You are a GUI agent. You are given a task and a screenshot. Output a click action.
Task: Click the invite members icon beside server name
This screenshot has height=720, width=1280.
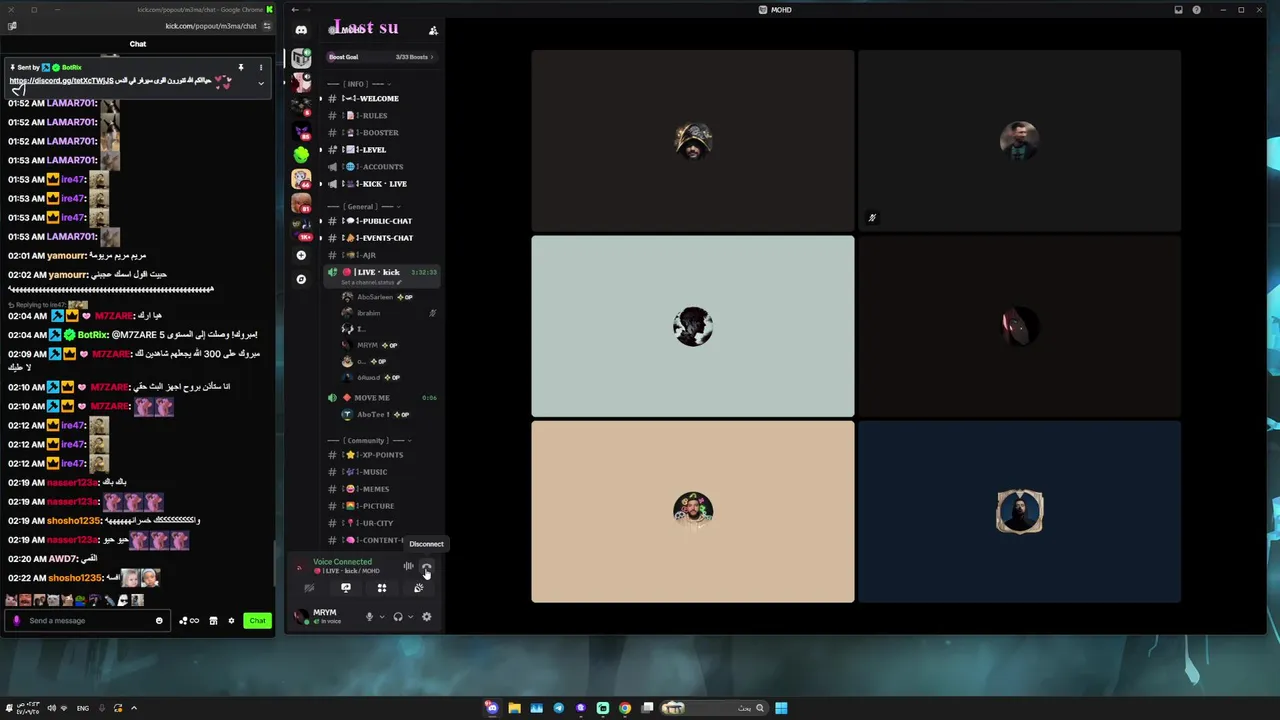[x=433, y=30]
